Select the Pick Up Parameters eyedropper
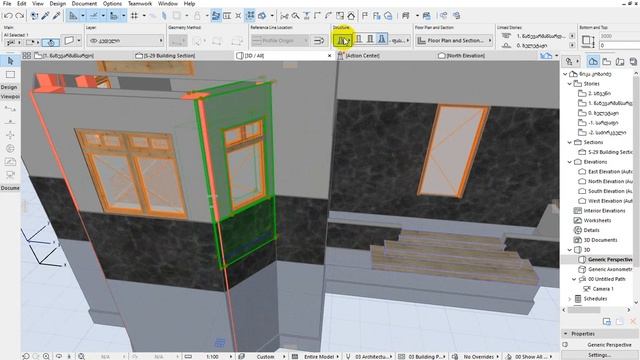Screen dimensions: 640x360 pyautogui.click(x=45, y=16)
